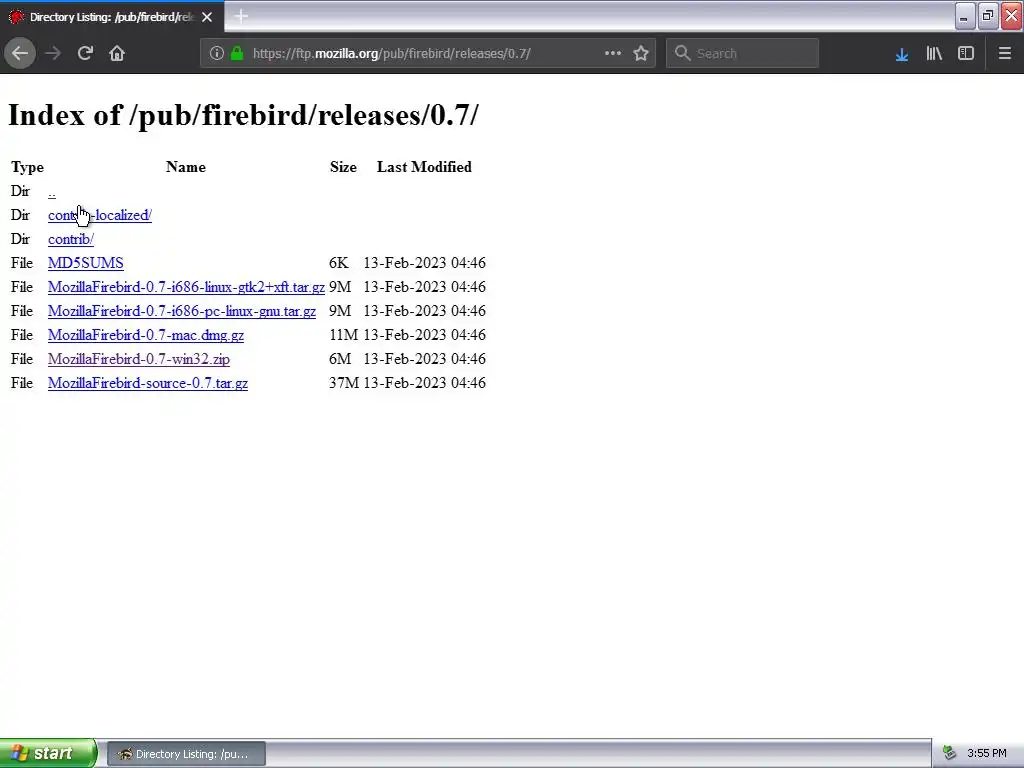Download MozillaFirebird-source-0.7.tar.gz file
The image size is (1024, 768).
pyautogui.click(x=148, y=383)
